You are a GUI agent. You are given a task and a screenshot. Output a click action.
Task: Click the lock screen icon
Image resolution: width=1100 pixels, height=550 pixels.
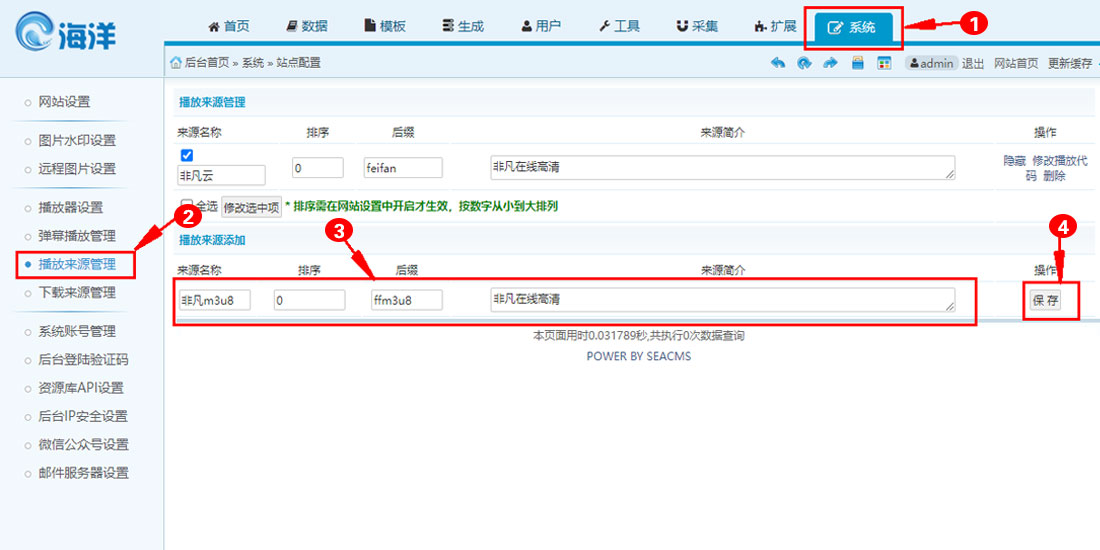tap(857, 63)
